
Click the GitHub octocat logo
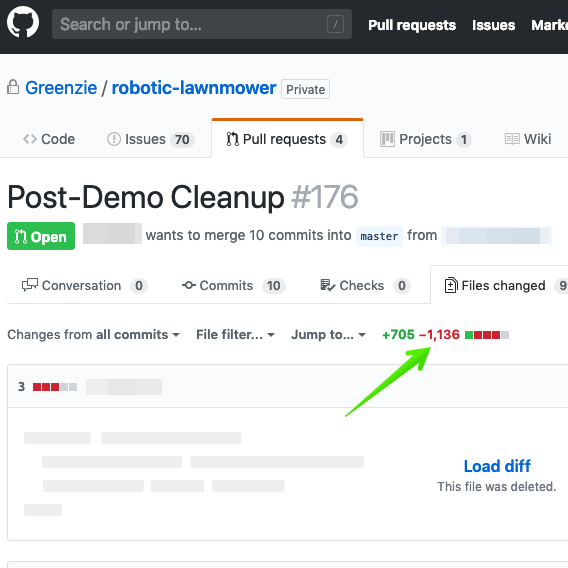23,22
